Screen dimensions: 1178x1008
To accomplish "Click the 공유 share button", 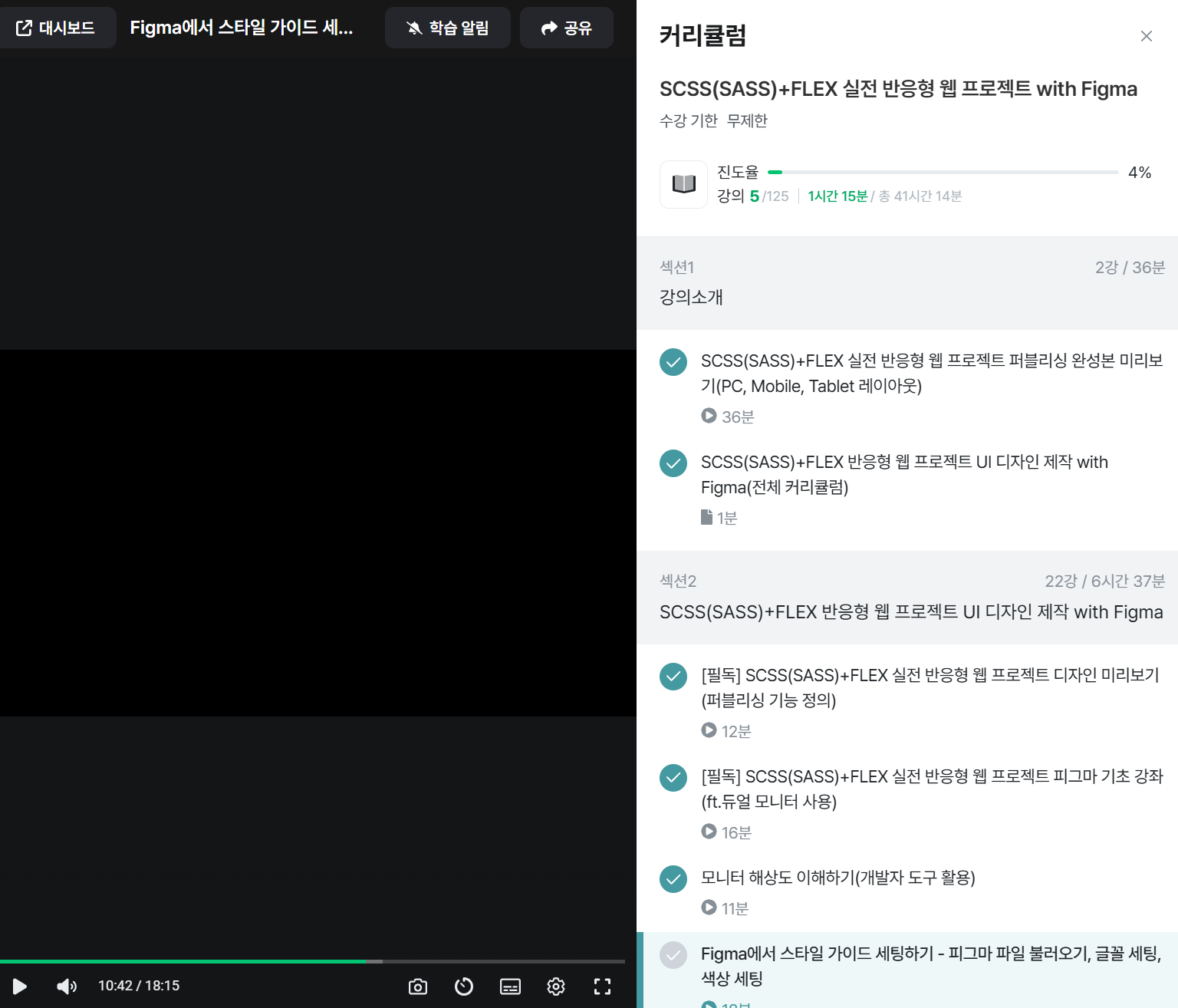I will pyautogui.click(x=567, y=28).
